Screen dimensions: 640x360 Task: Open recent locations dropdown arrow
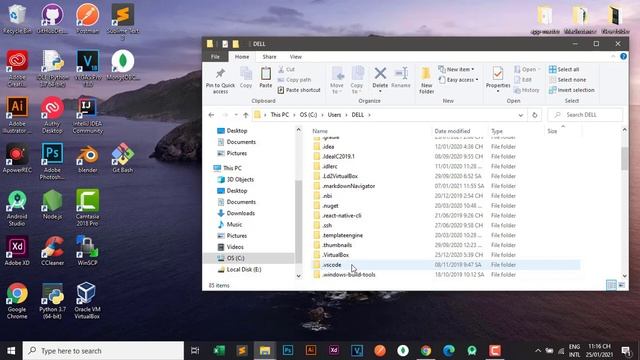[236, 115]
